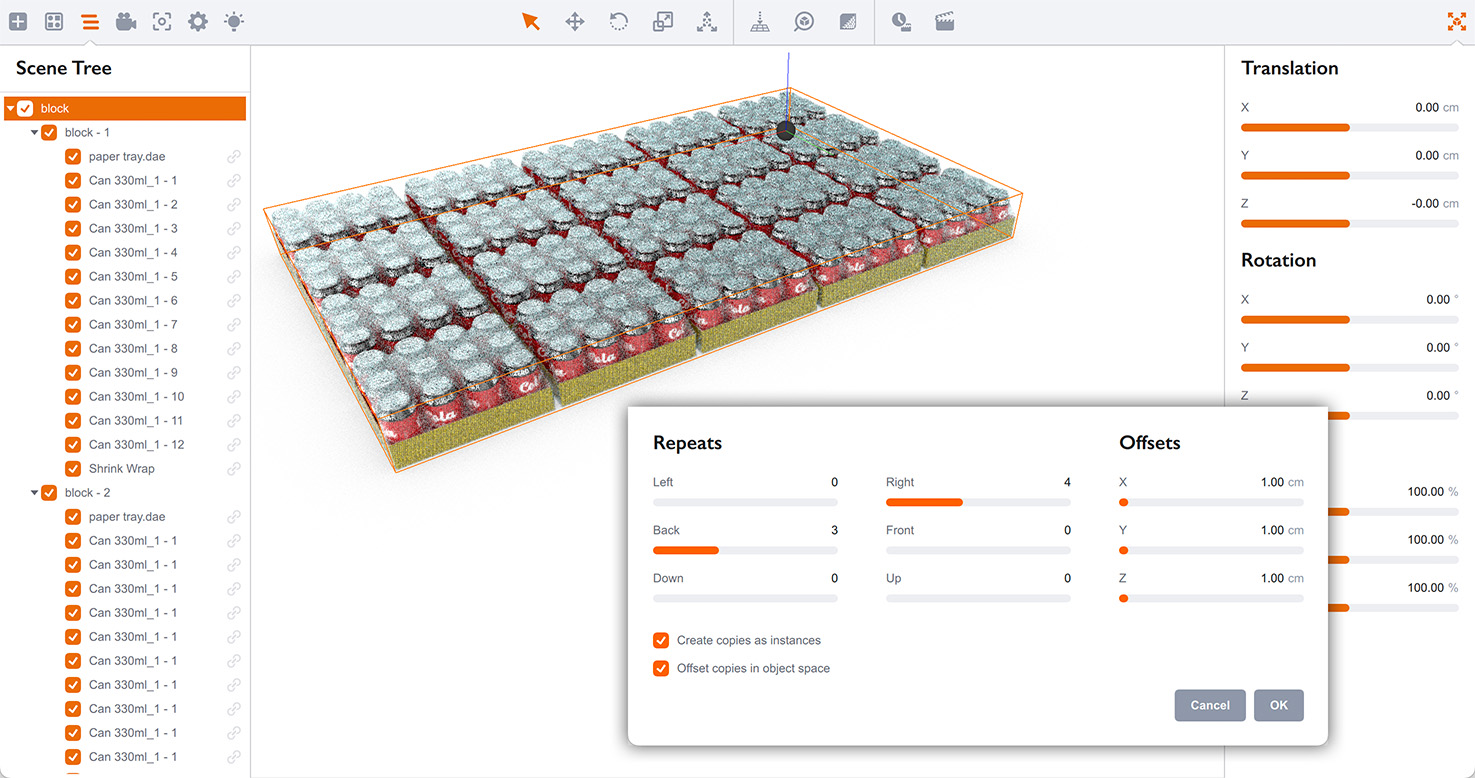This screenshot has width=1475, height=778.
Task: Select the rotate tool
Action: click(619, 21)
